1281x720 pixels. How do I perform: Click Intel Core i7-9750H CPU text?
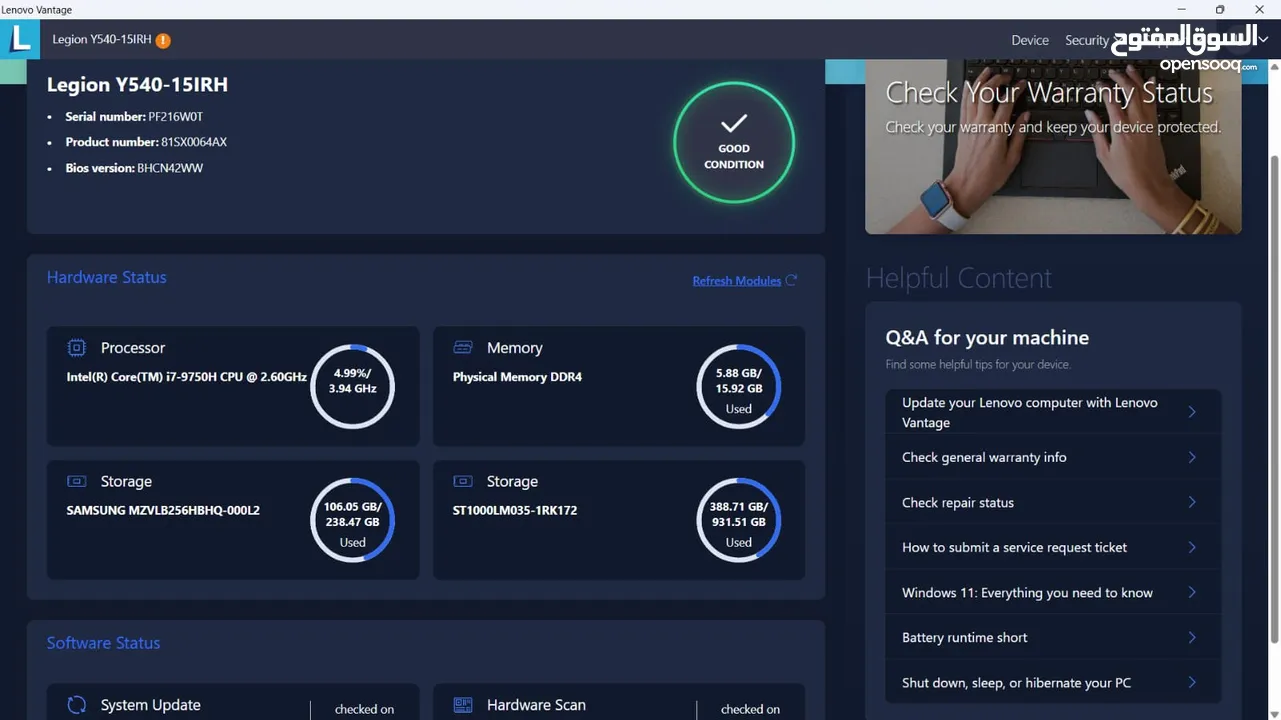[x=187, y=377]
